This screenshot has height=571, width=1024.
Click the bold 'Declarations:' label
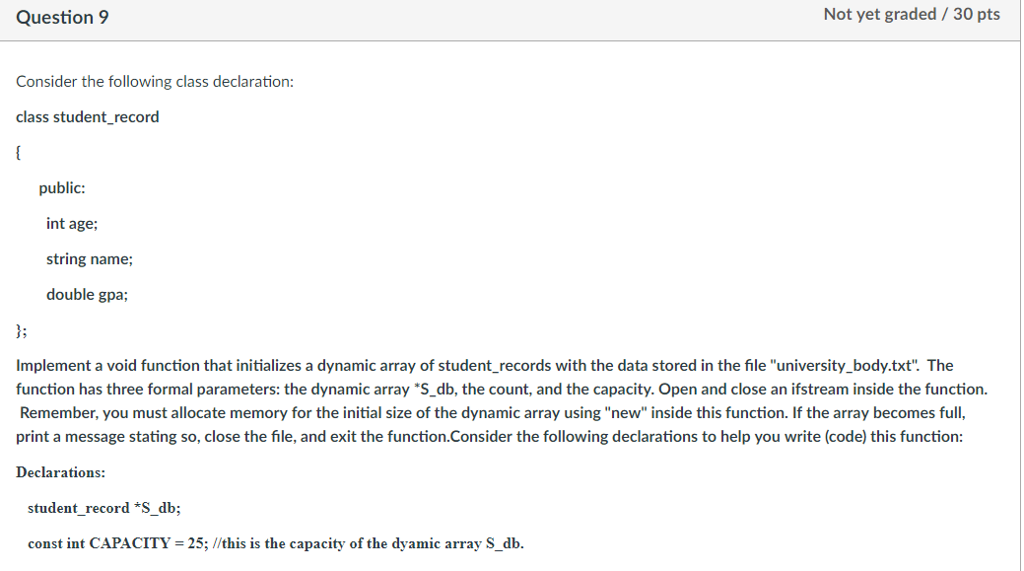click(x=61, y=472)
